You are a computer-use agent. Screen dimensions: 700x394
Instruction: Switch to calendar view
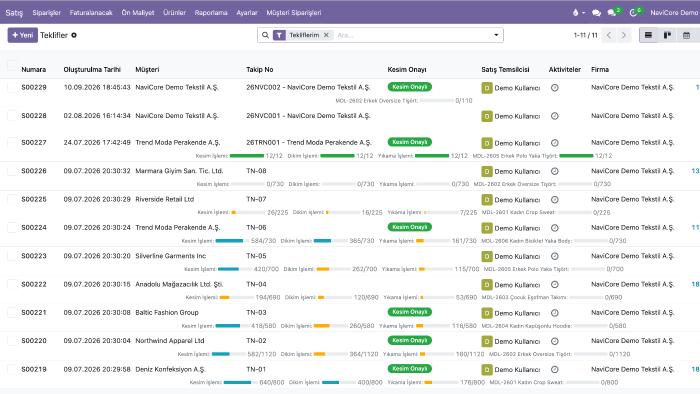pyautogui.click(x=687, y=35)
